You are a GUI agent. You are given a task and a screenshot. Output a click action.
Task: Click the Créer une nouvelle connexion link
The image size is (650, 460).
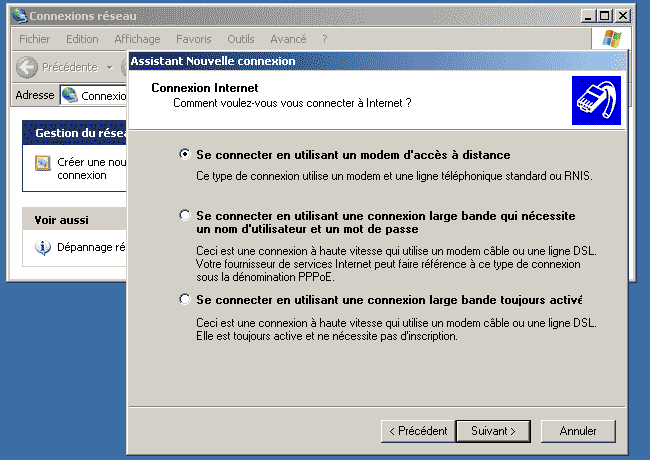coord(92,169)
